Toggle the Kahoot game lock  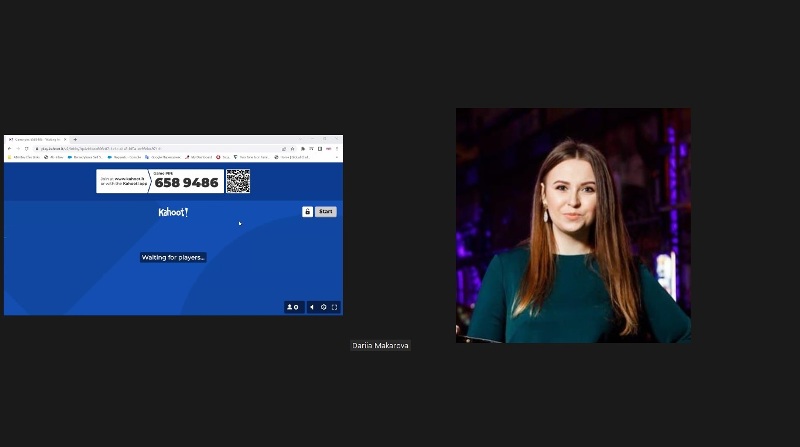tap(307, 211)
